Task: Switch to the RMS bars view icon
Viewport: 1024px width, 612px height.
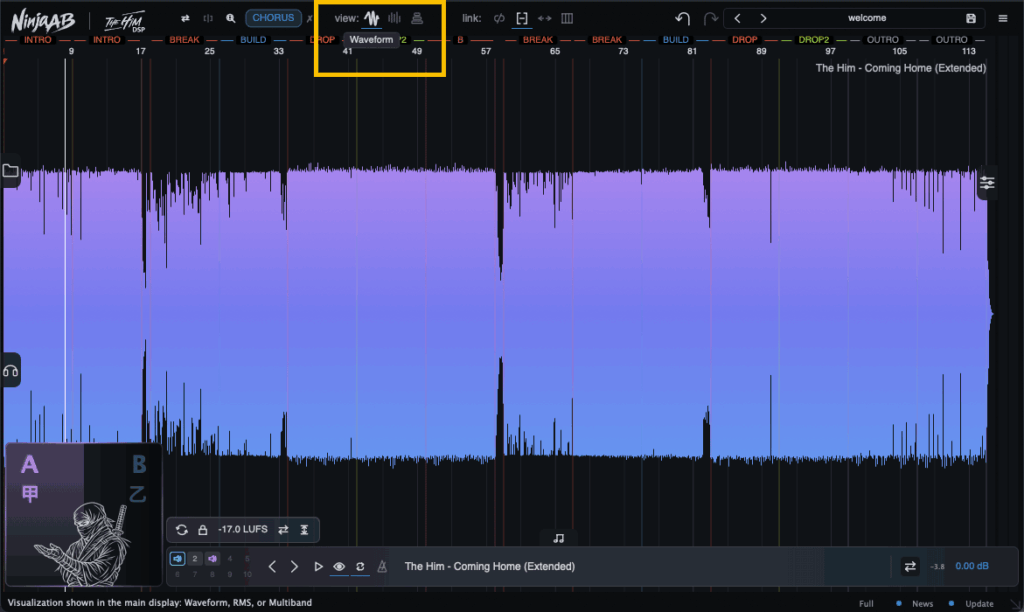Action: tap(394, 18)
